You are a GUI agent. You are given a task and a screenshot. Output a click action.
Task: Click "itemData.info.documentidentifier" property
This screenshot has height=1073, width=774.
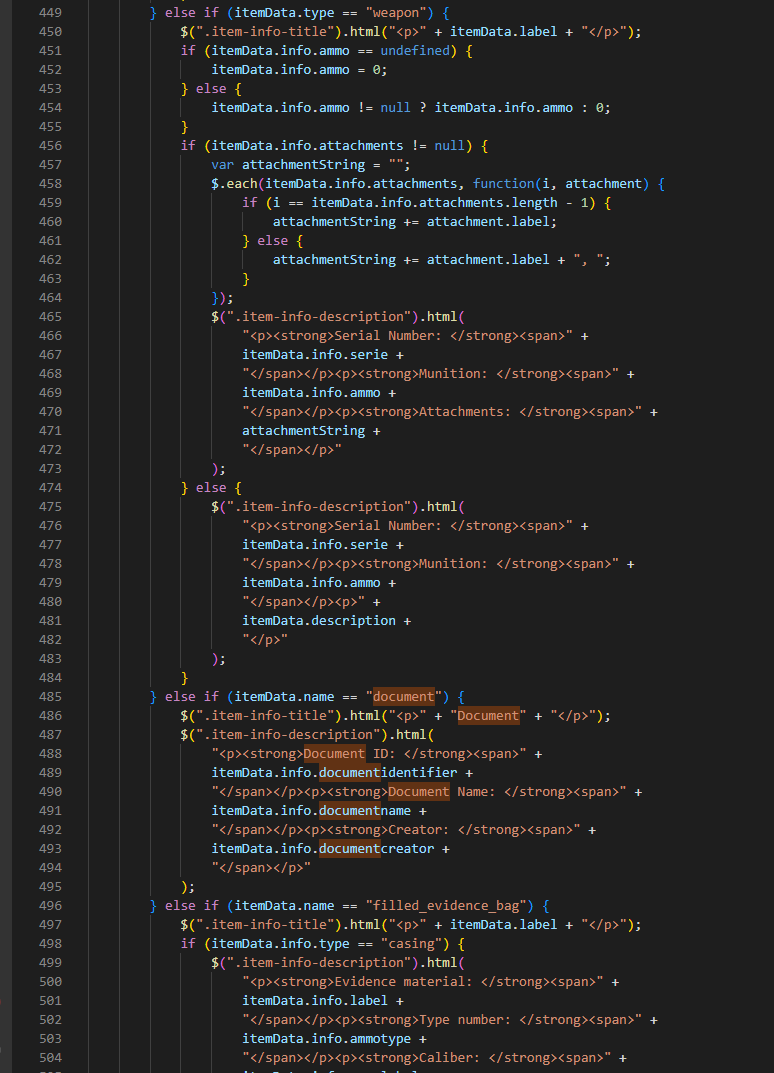[335, 773]
